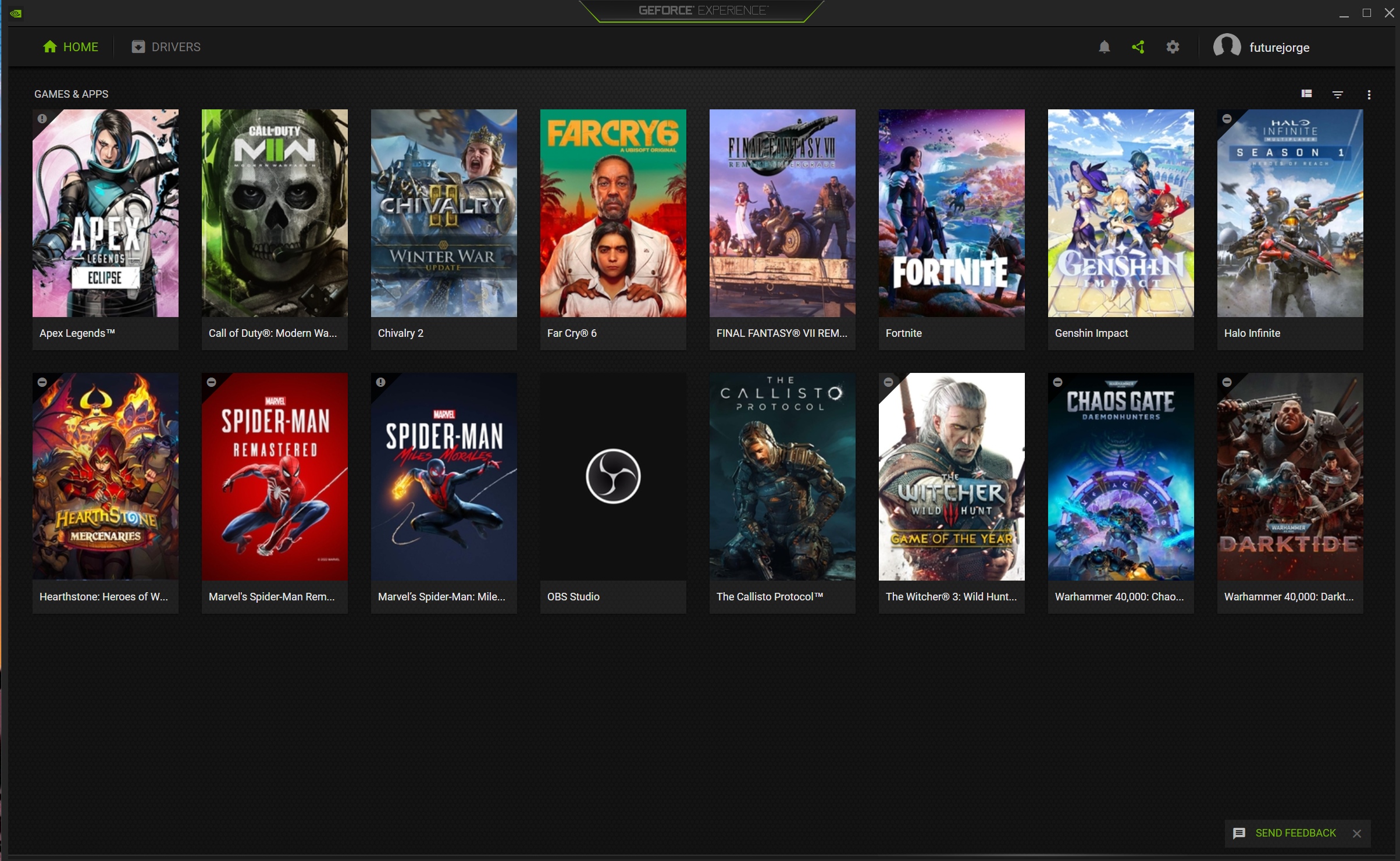Viewport: 1400px width, 861px height.
Task: Click the OBS Studio logo icon
Action: pos(613,476)
